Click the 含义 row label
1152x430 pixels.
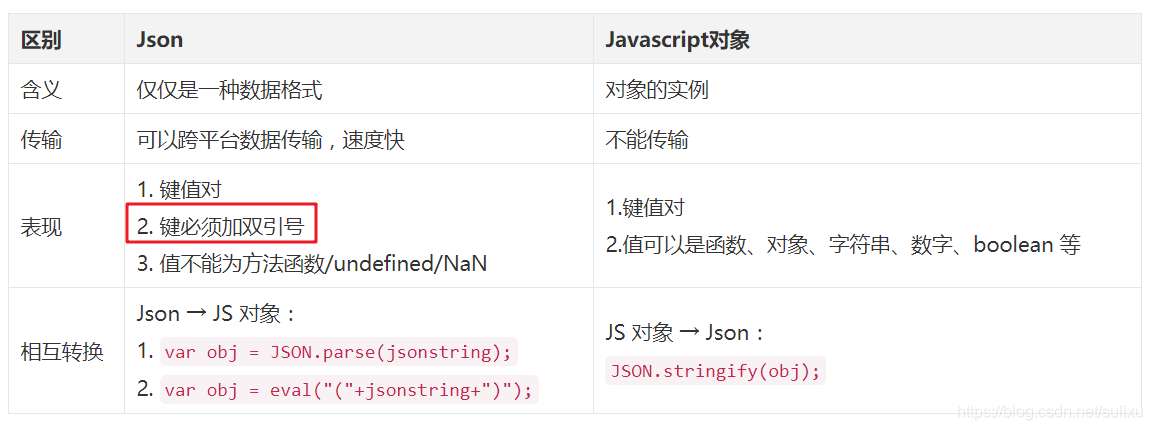coord(41,90)
